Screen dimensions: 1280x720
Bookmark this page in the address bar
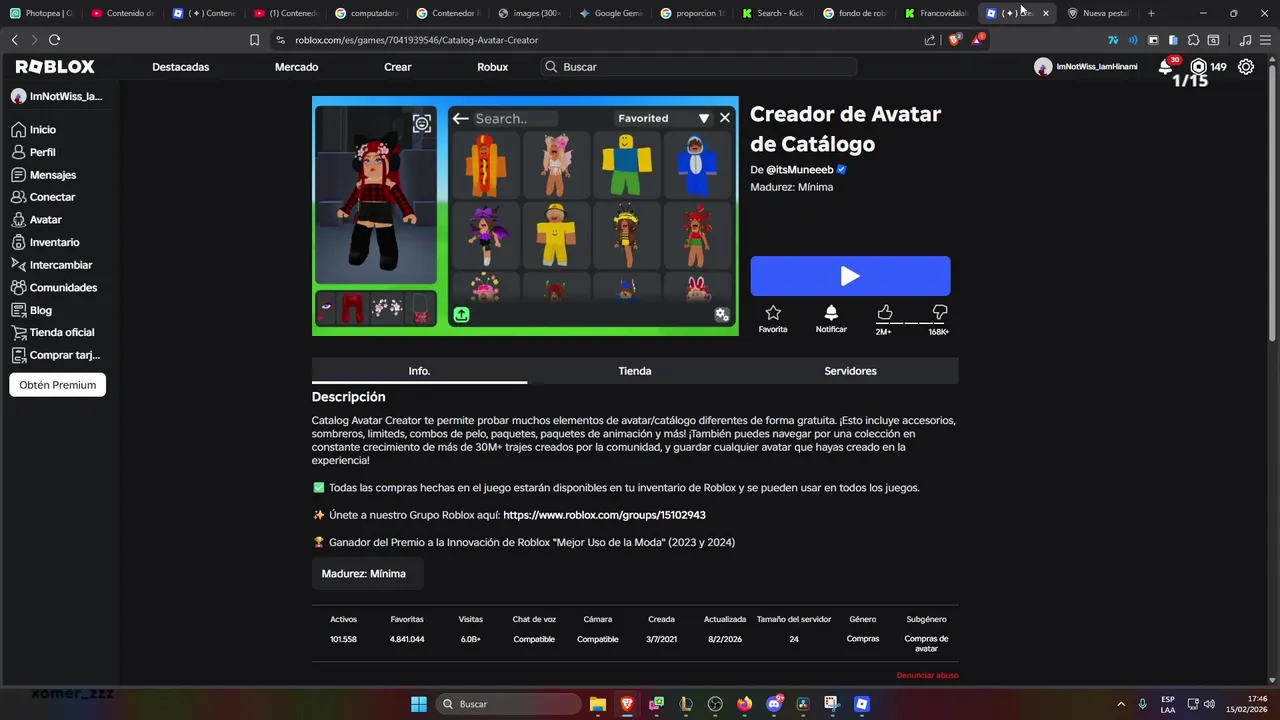[x=254, y=40]
